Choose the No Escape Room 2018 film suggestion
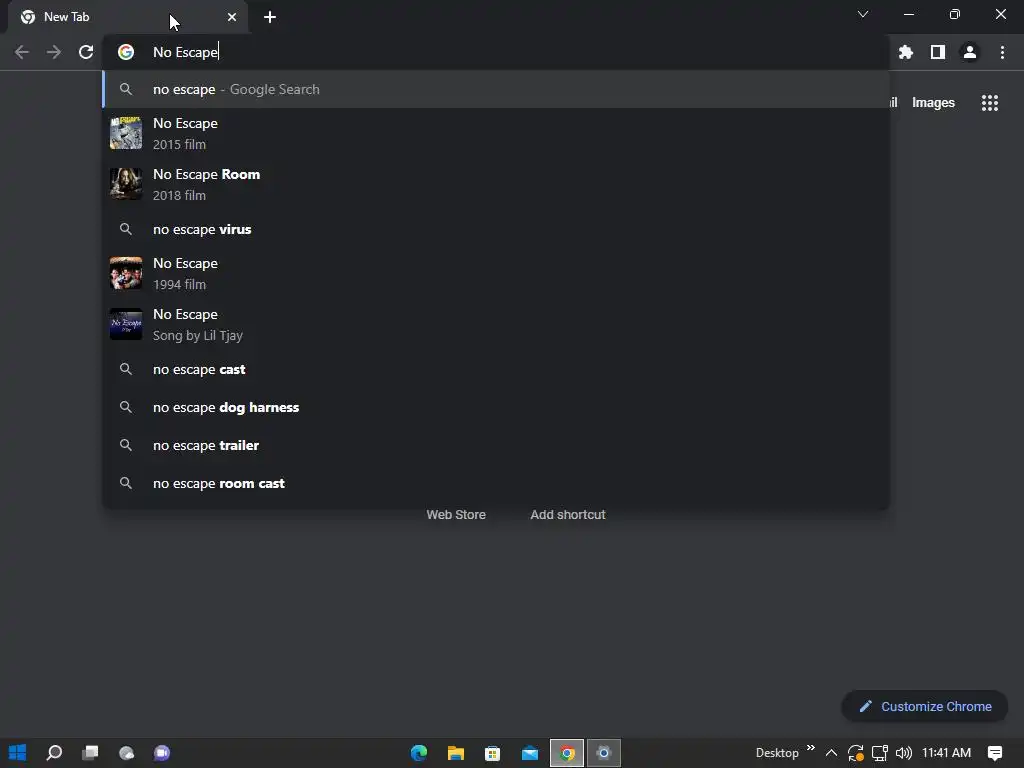This screenshot has width=1024, height=768. pos(496,184)
